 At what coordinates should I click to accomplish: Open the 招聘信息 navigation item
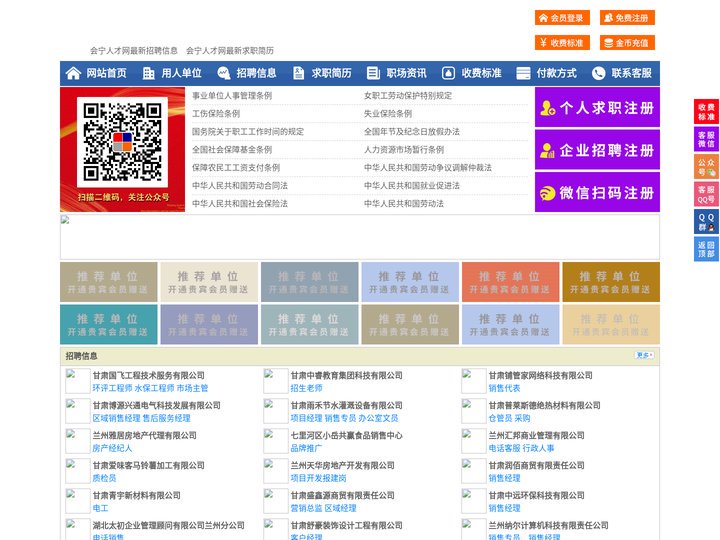pyautogui.click(x=256, y=73)
